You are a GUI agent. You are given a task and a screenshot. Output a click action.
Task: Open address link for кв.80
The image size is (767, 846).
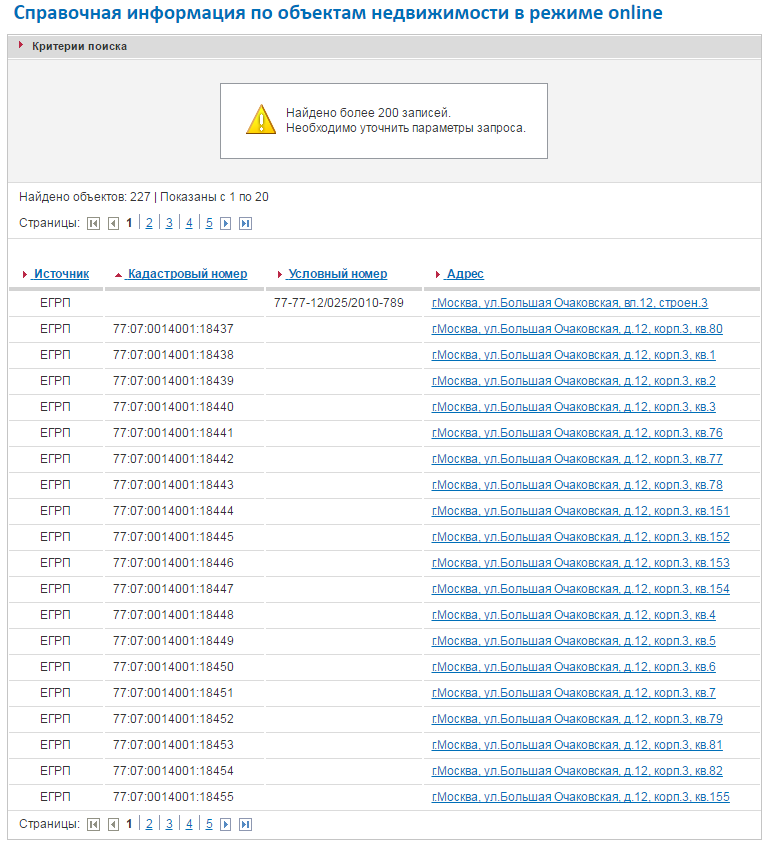(577, 329)
